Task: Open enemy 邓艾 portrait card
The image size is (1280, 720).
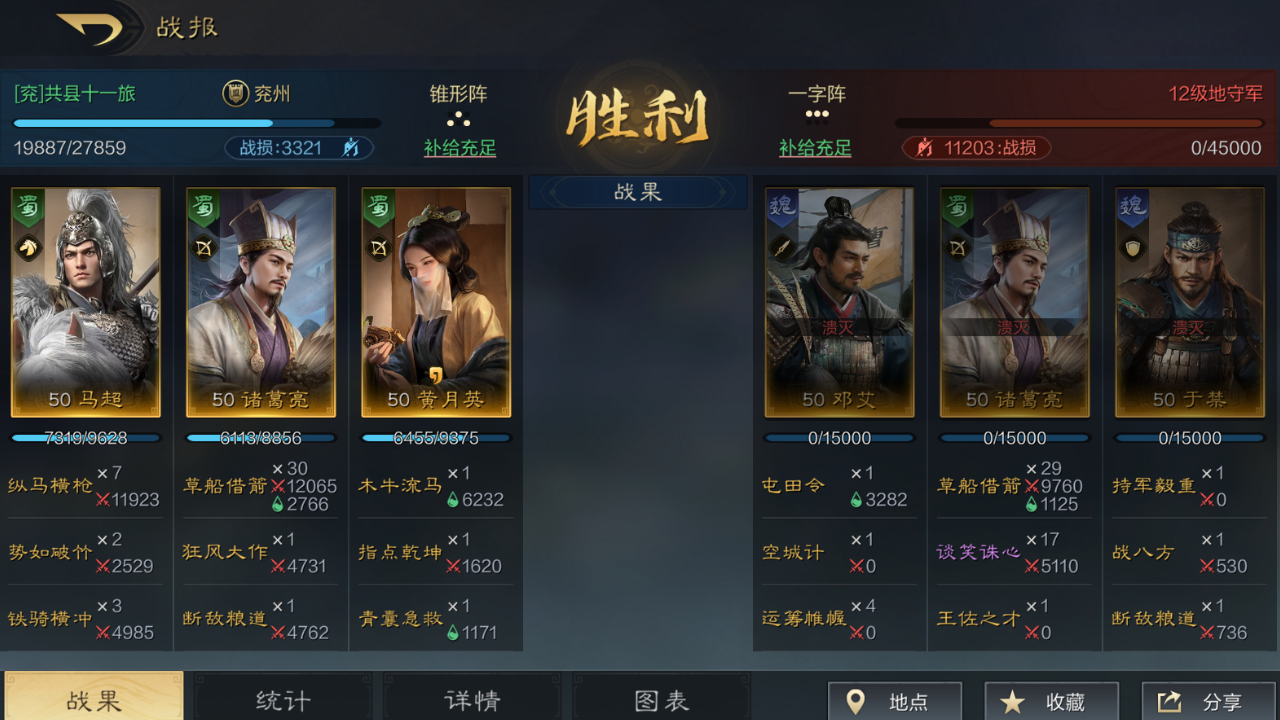Action: click(x=840, y=302)
